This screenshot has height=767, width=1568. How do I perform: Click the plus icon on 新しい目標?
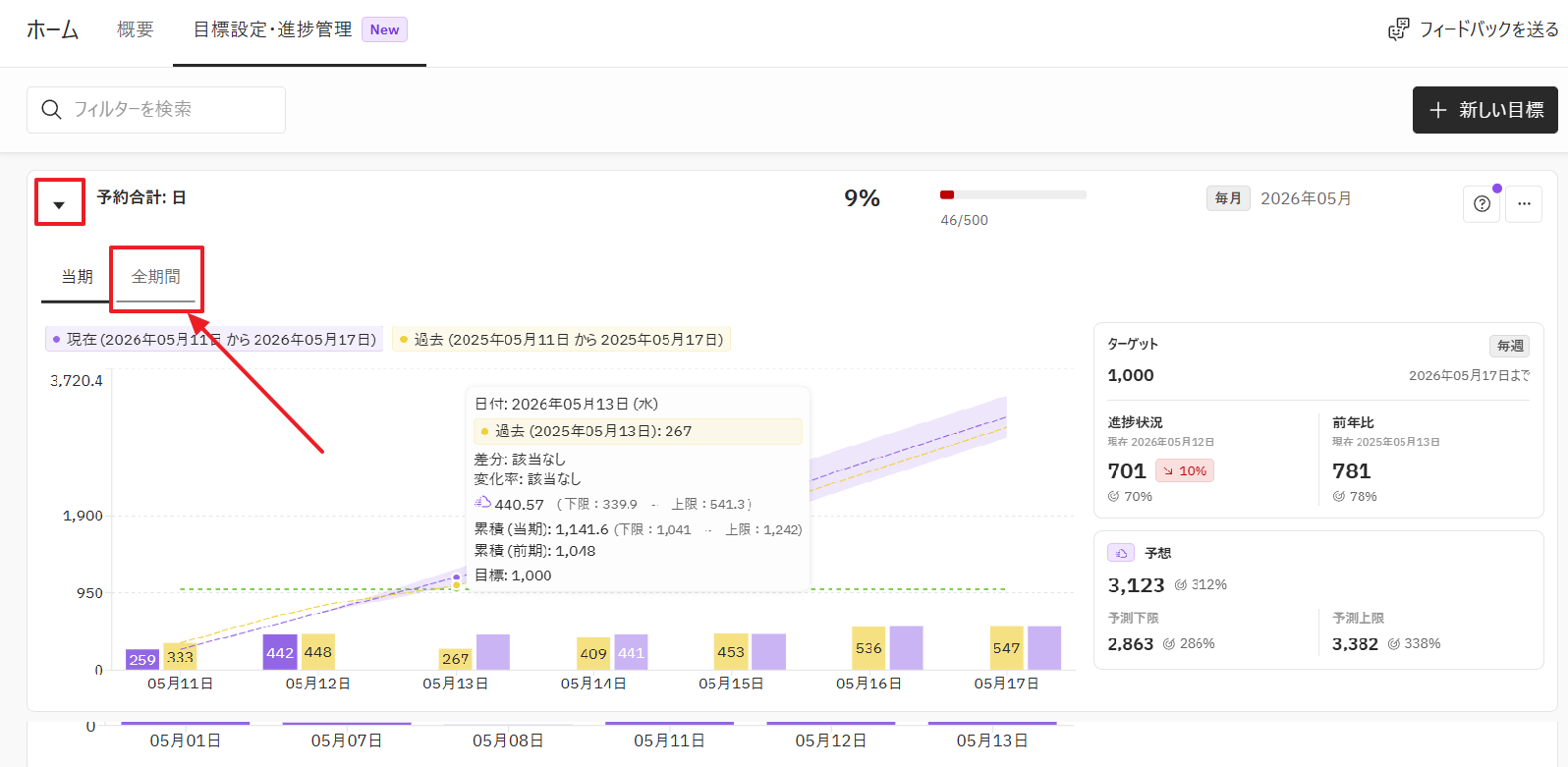[1438, 110]
